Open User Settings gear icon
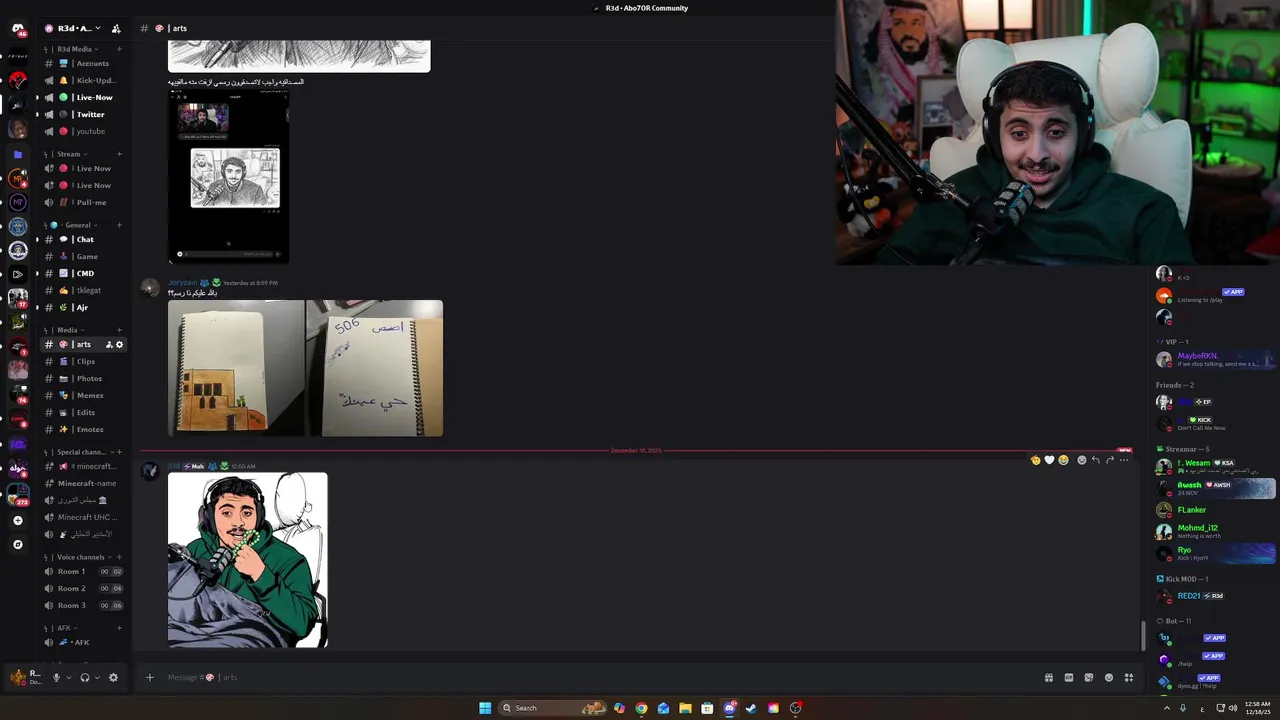1280x720 pixels. coord(113,677)
